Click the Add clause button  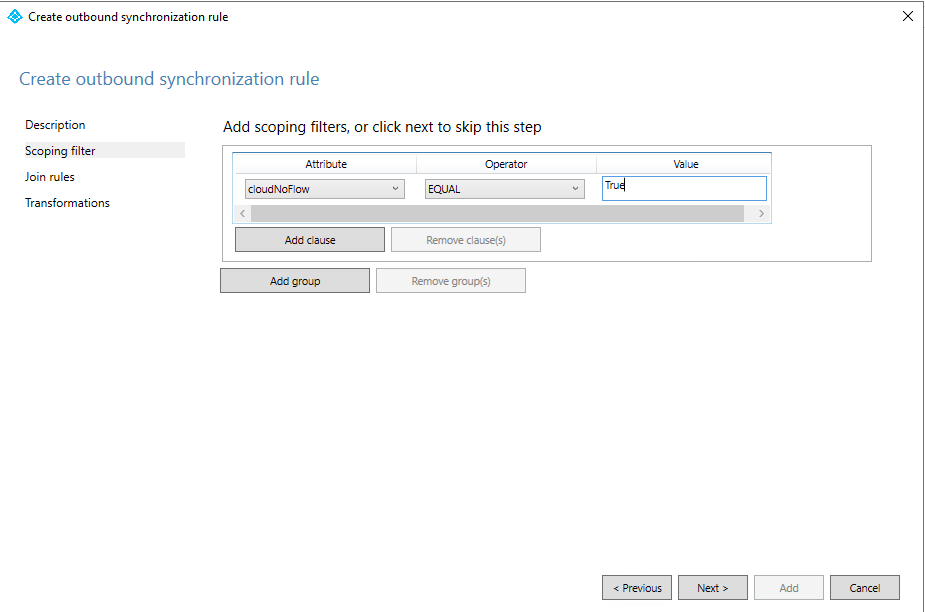pos(310,240)
